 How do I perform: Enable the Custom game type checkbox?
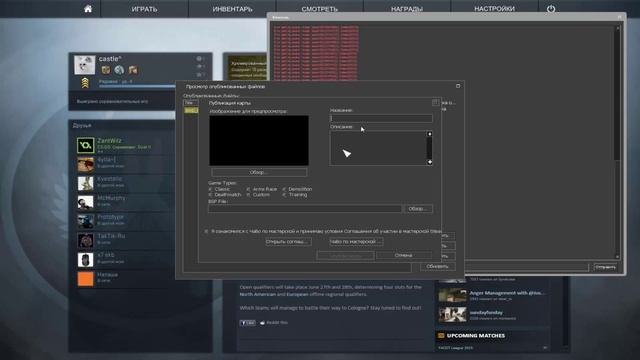click(248, 195)
